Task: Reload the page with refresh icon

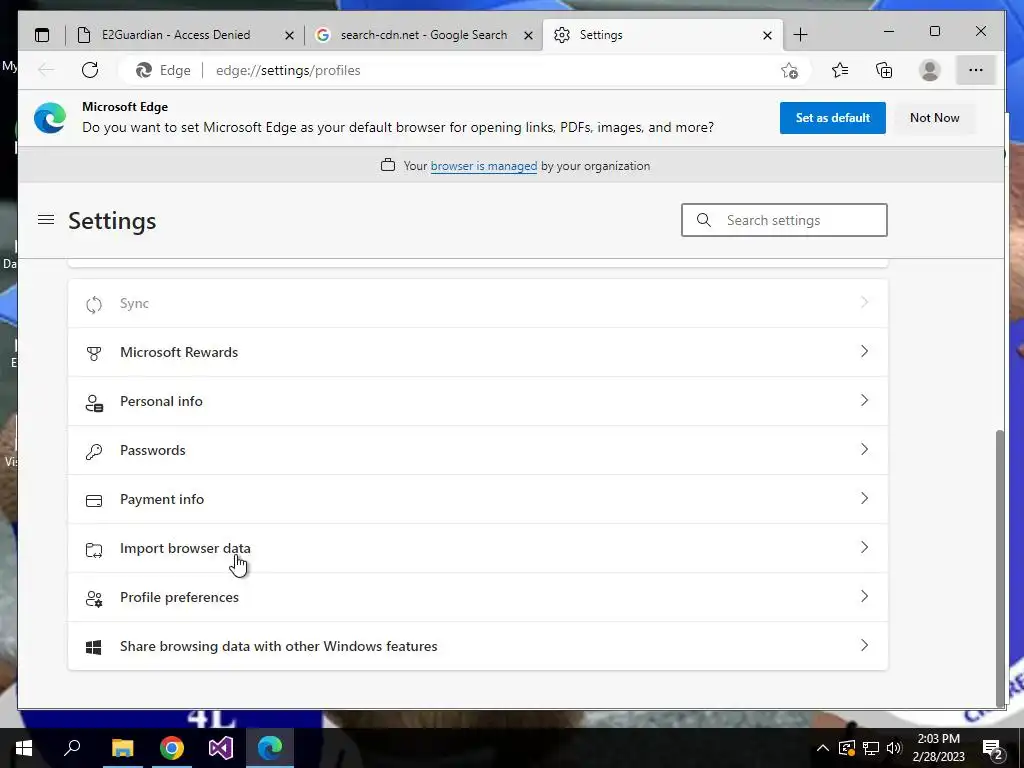Action: pos(90,70)
